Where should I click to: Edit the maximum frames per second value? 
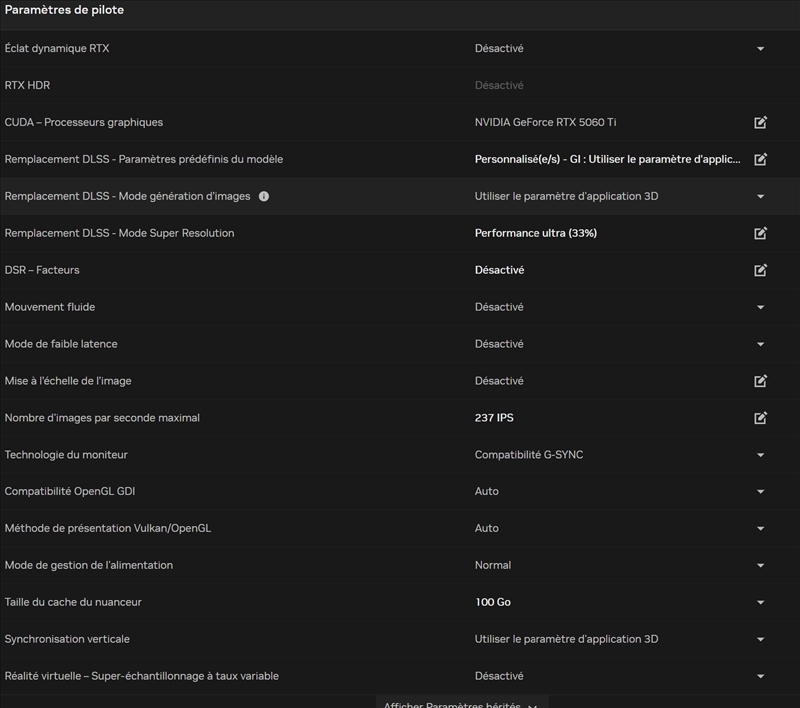click(760, 418)
